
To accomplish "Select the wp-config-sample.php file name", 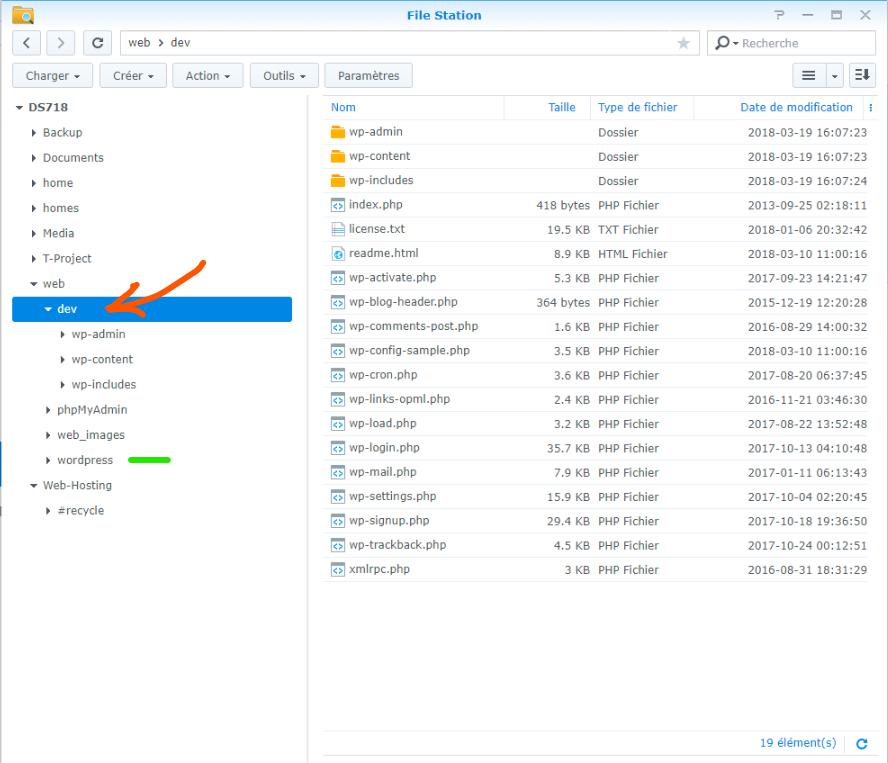I will pyautogui.click(x=409, y=351).
